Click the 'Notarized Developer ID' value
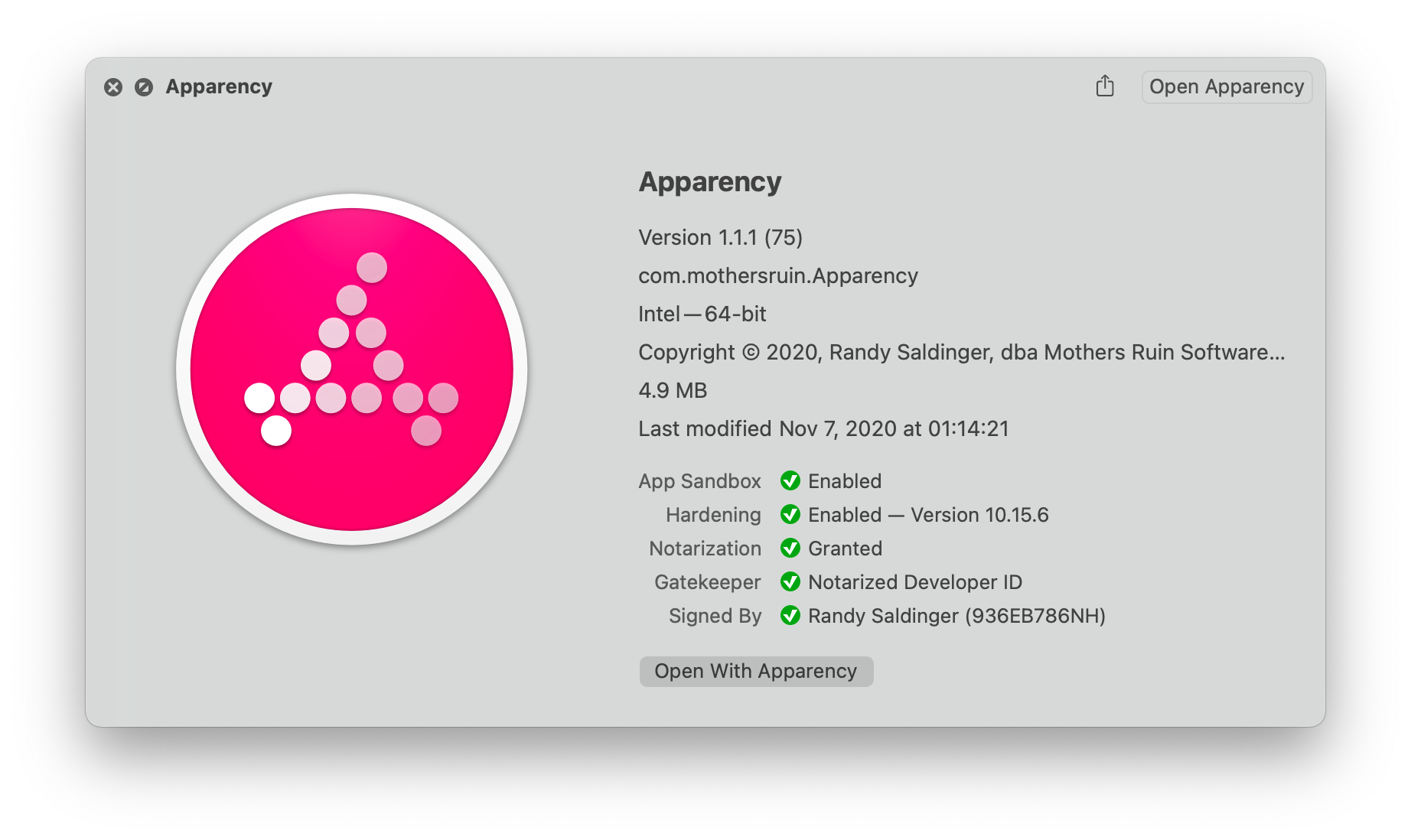The height and width of the screenshot is (840, 1411). click(x=915, y=582)
